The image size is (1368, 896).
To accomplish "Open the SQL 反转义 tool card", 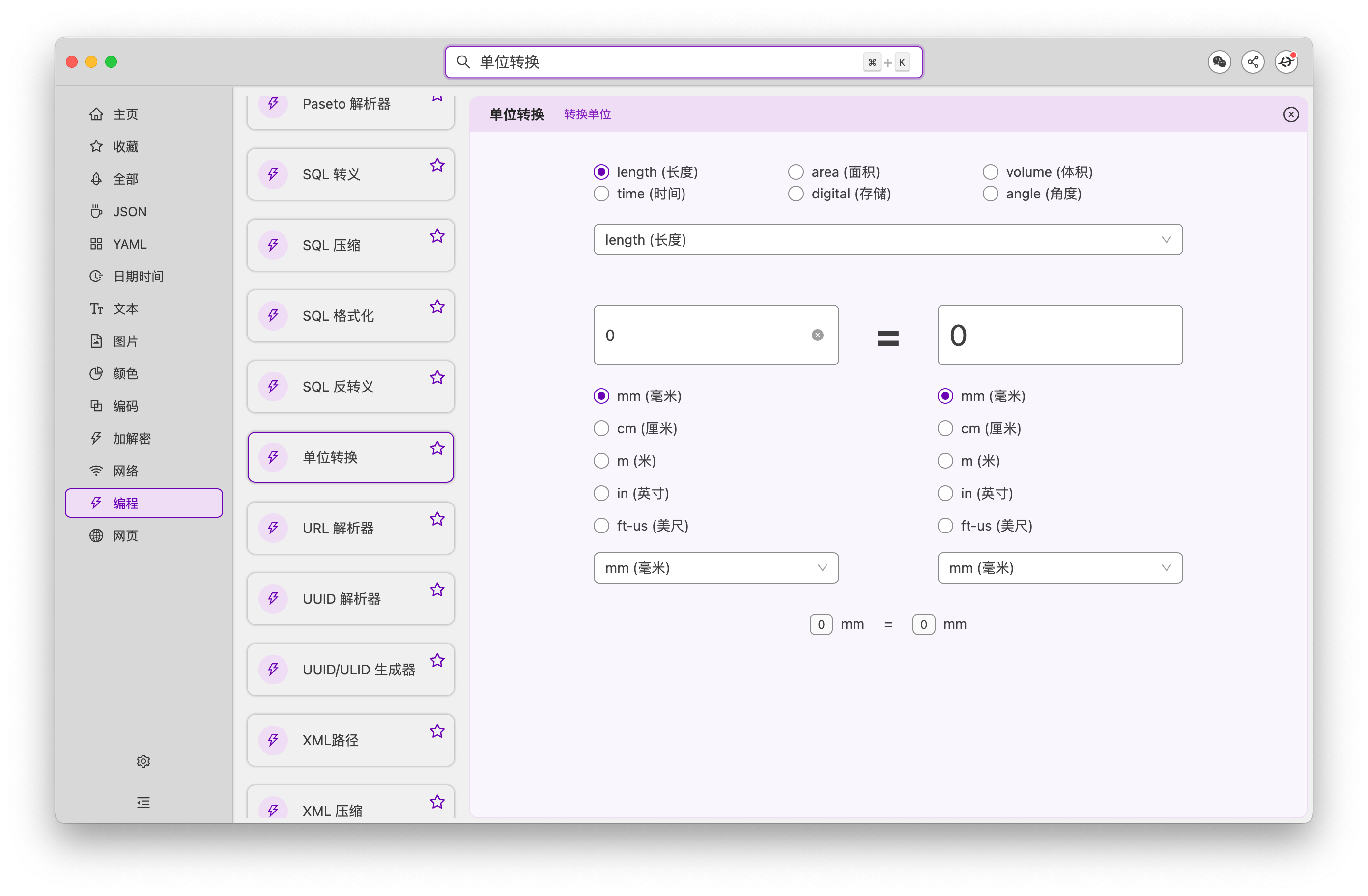I will coord(351,386).
